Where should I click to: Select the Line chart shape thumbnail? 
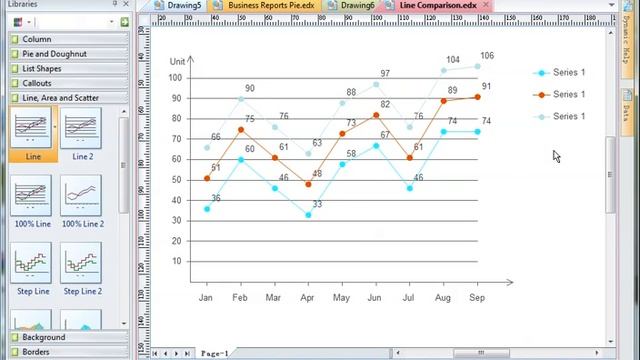tap(31, 128)
